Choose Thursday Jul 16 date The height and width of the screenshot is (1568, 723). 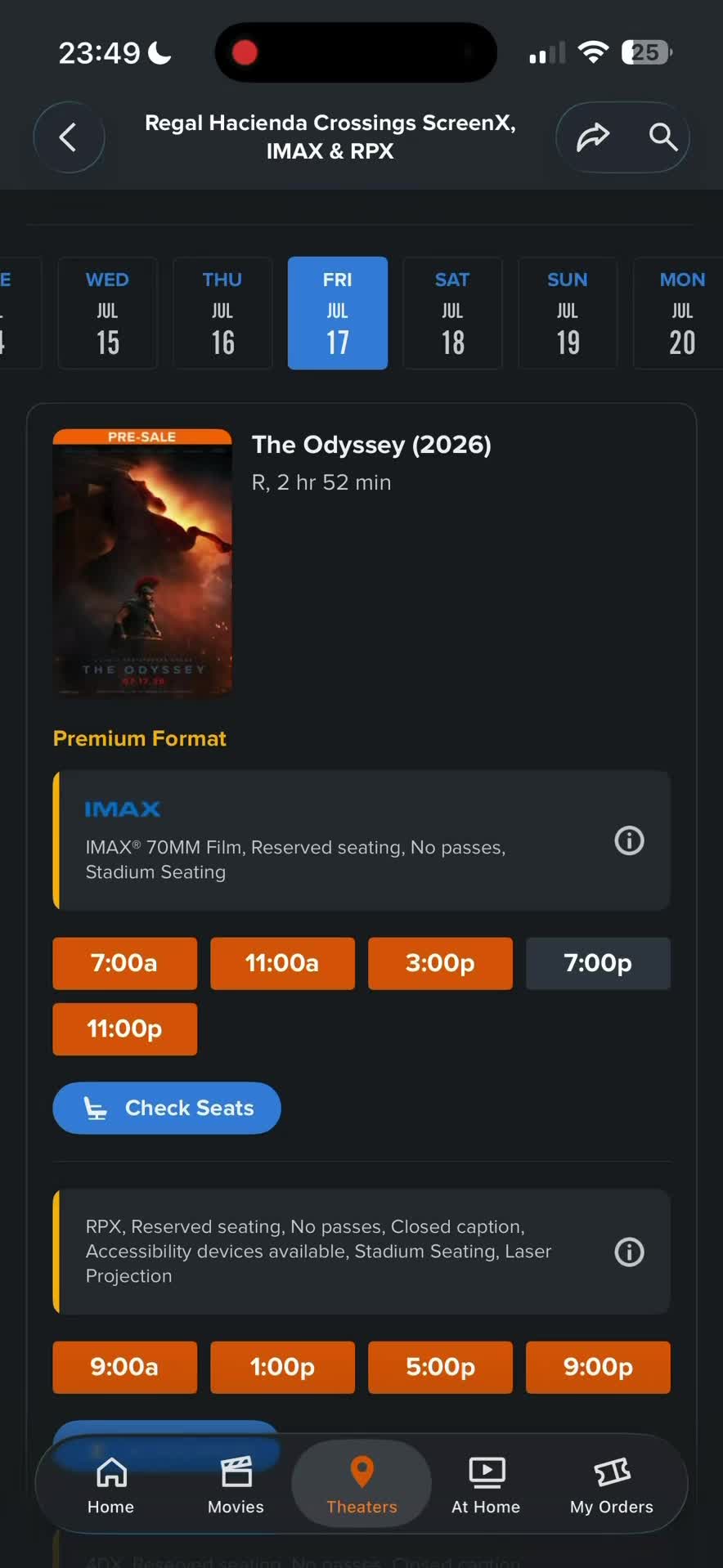point(222,313)
